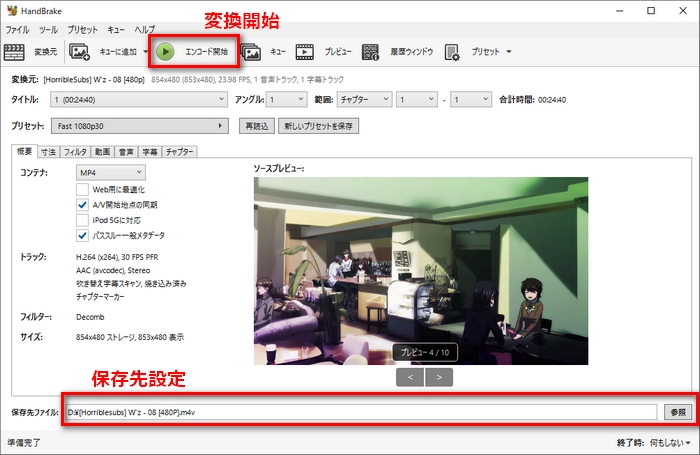Open the コンテナ MP4 dropdown
Viewport: 700px width, 455px height.
(x=111, y=172)
